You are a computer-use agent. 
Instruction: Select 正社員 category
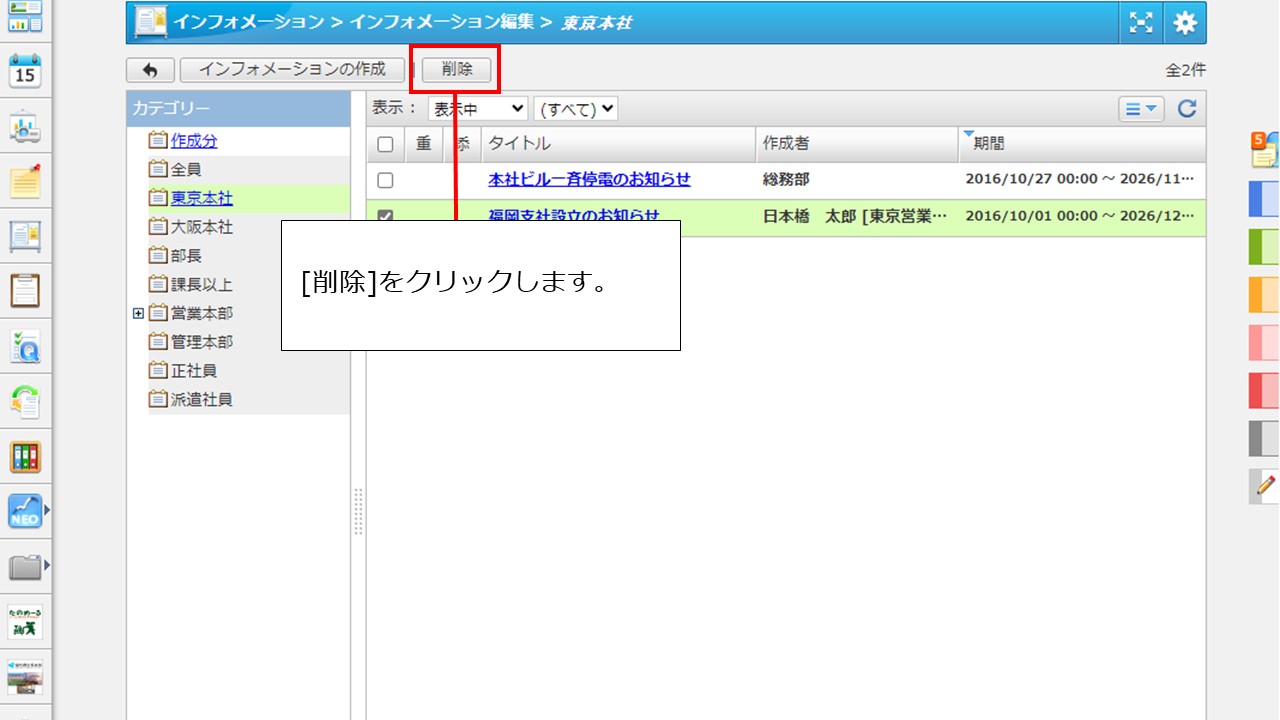[x=194, y=370]
